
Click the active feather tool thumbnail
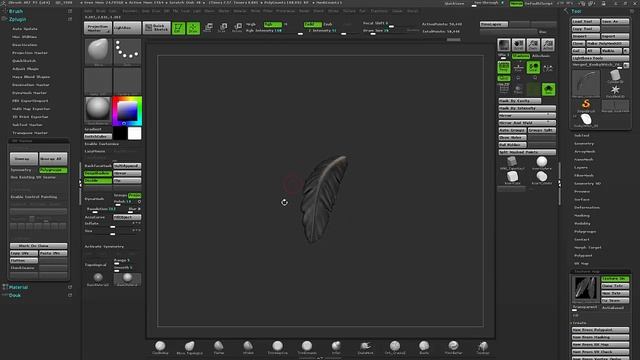586,84
